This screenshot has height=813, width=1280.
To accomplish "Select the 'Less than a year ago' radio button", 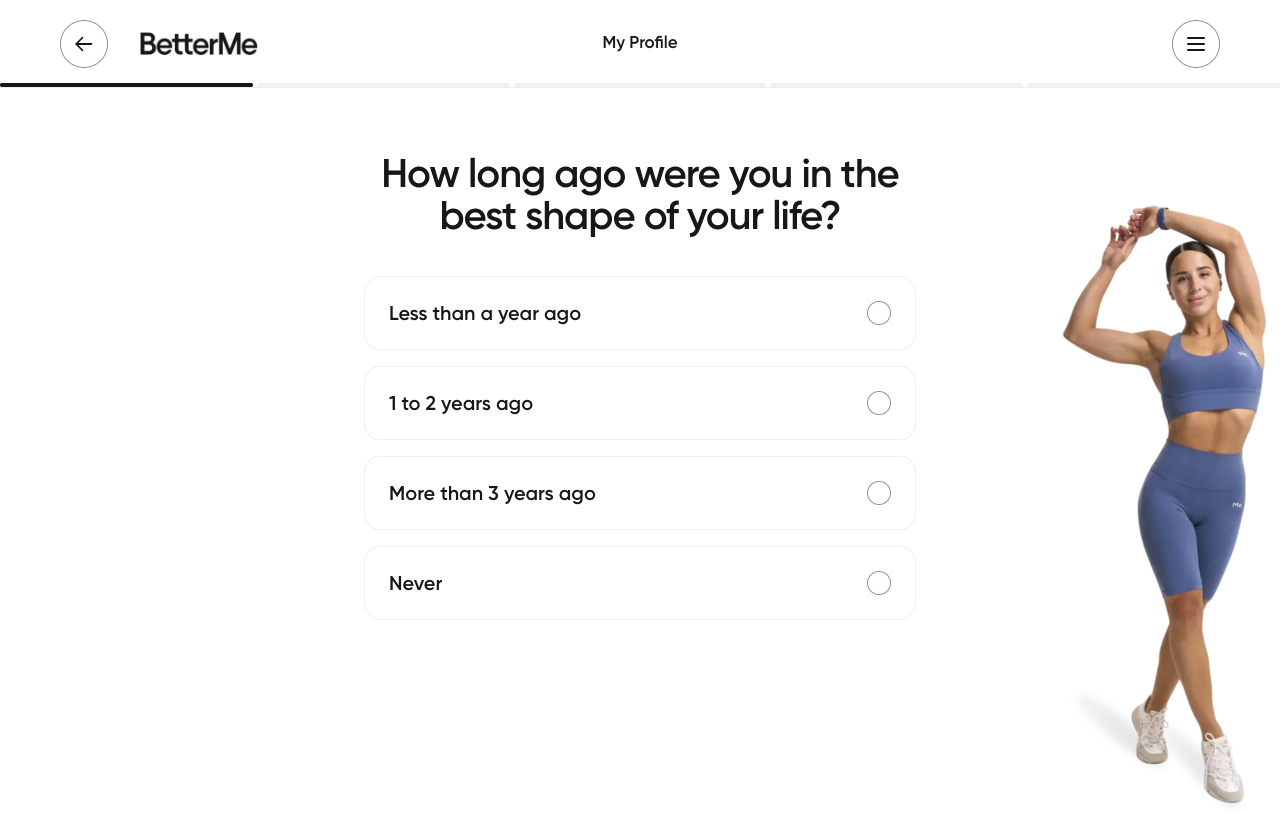I will tap(878, 313).
